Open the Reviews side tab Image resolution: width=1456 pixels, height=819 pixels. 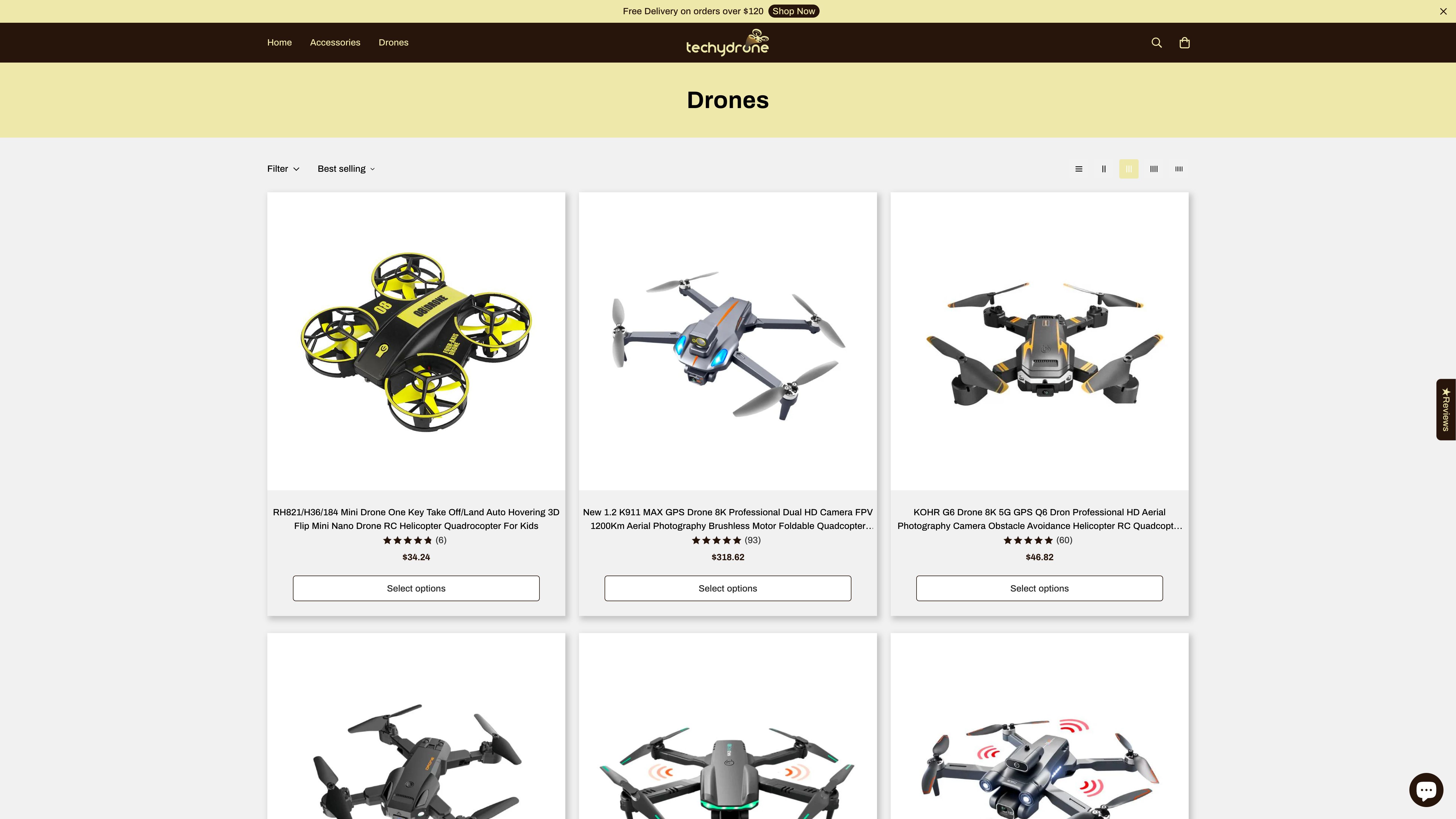pos(1446,409)
